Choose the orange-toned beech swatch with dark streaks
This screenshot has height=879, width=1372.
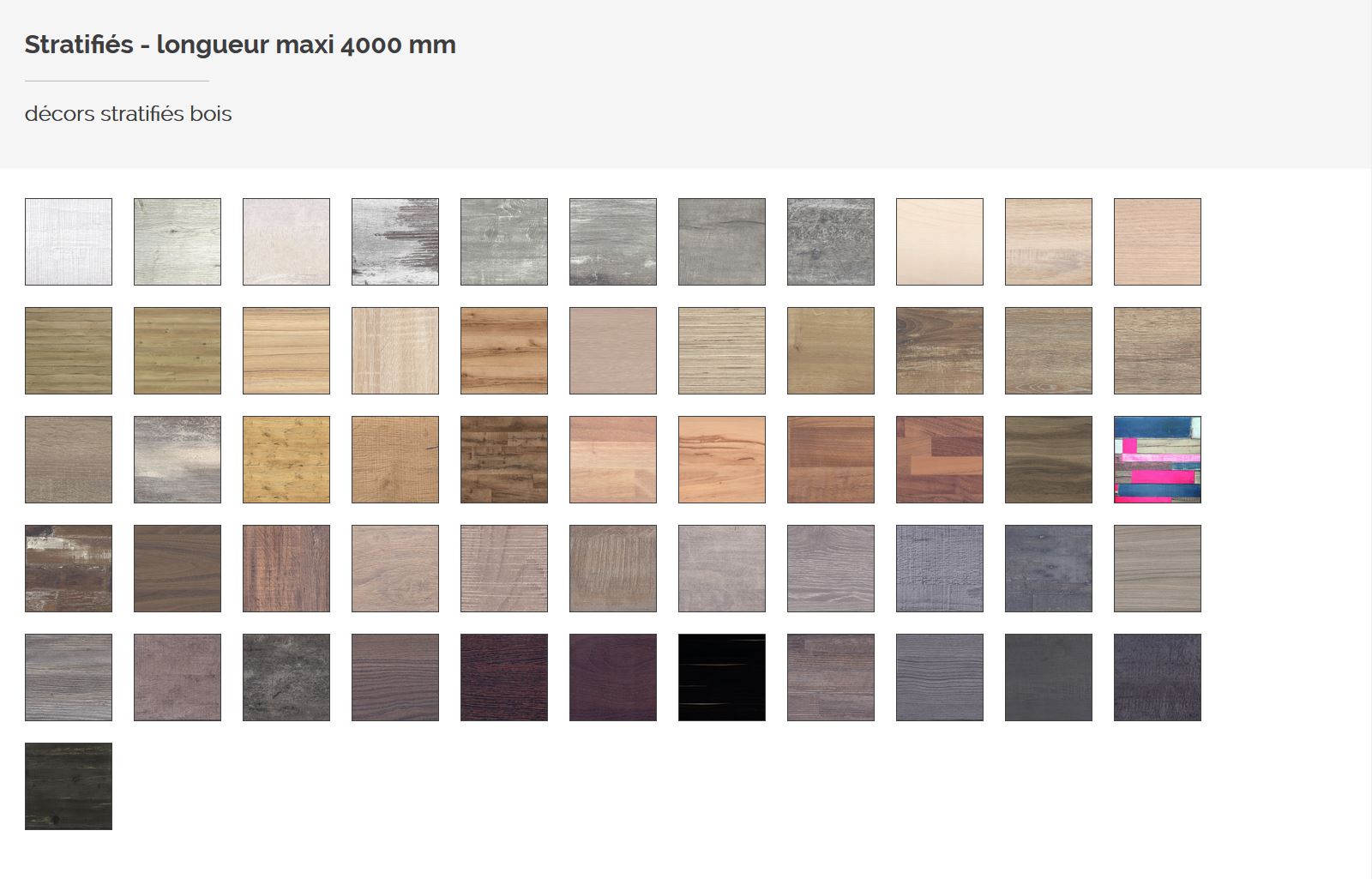click(x=721, y=460)
